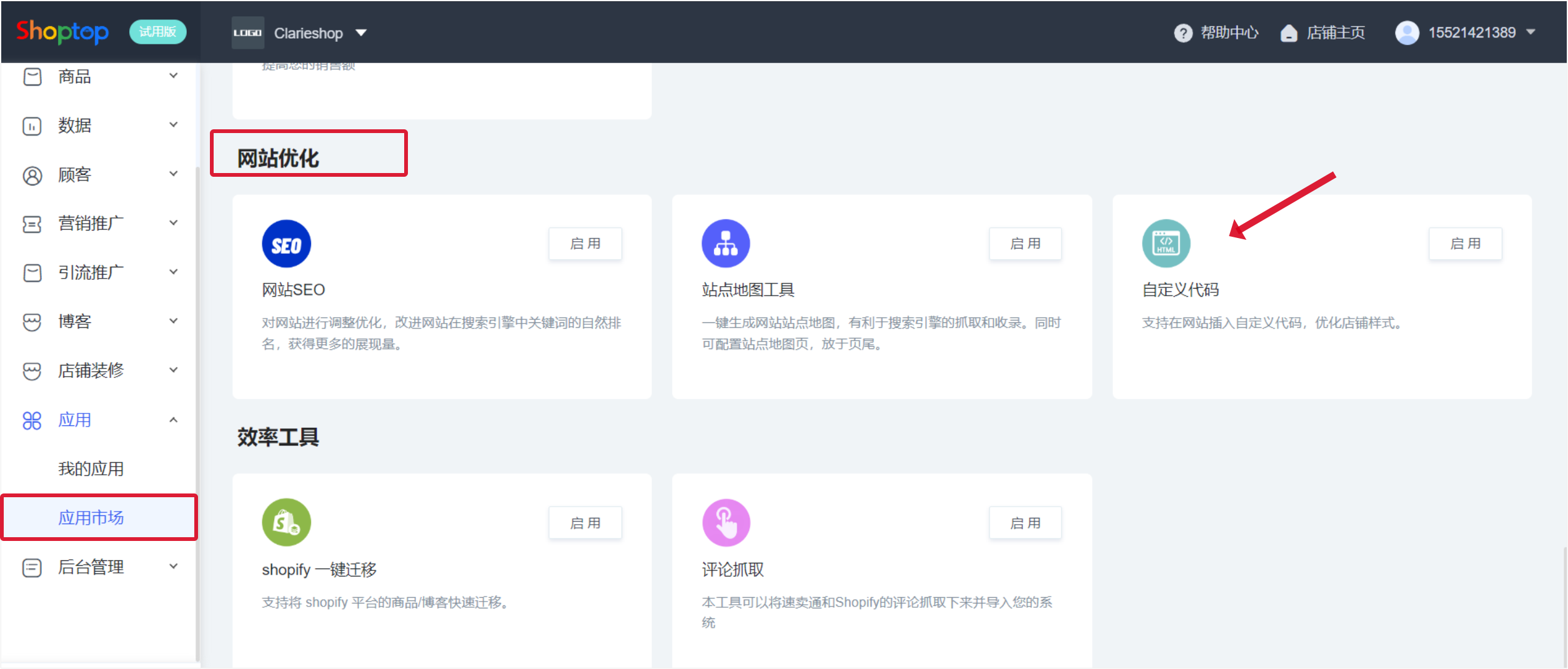
Task: Click the 网站SEO description text
Action: click(x=442, y=334)
